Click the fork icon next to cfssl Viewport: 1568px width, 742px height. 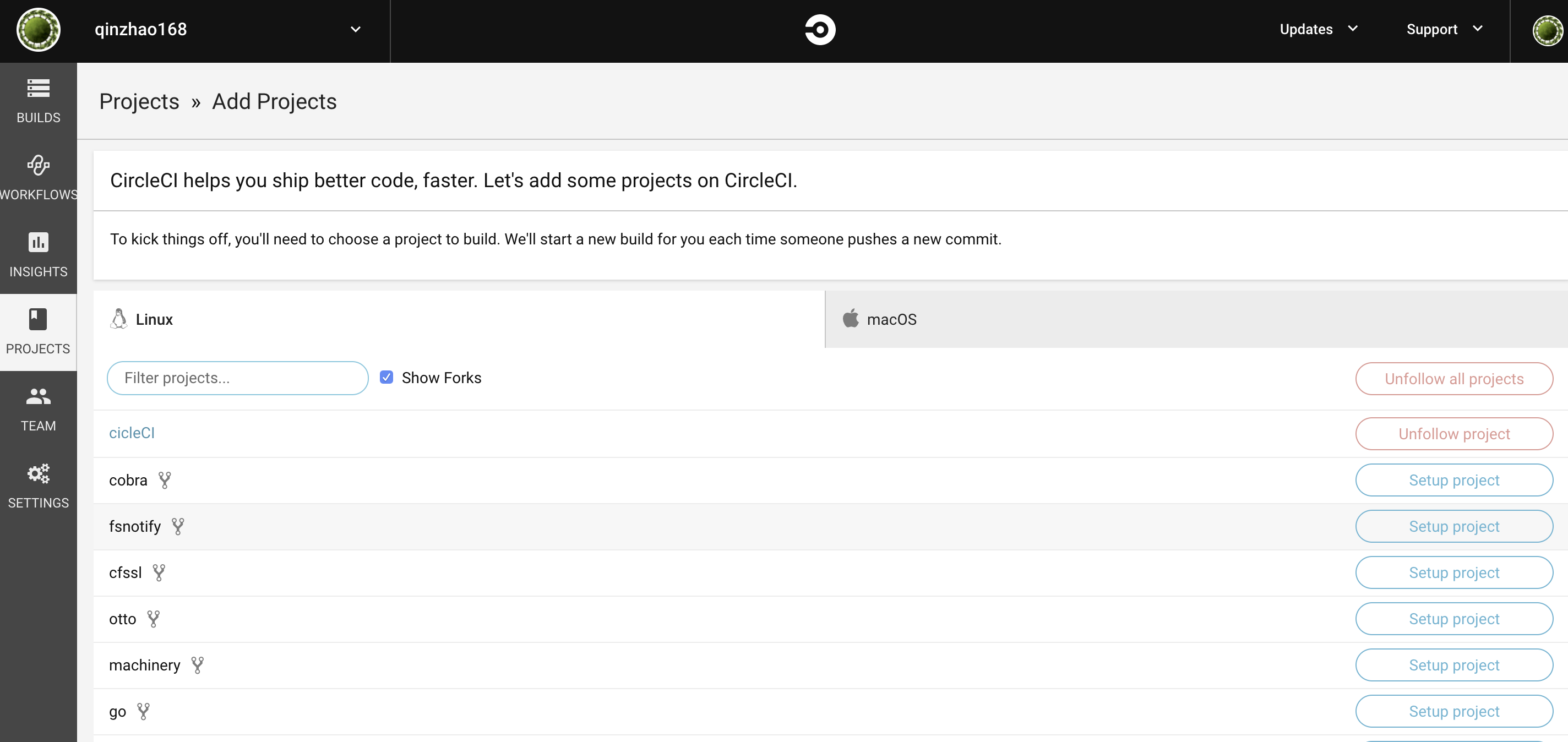click(159, 573)
